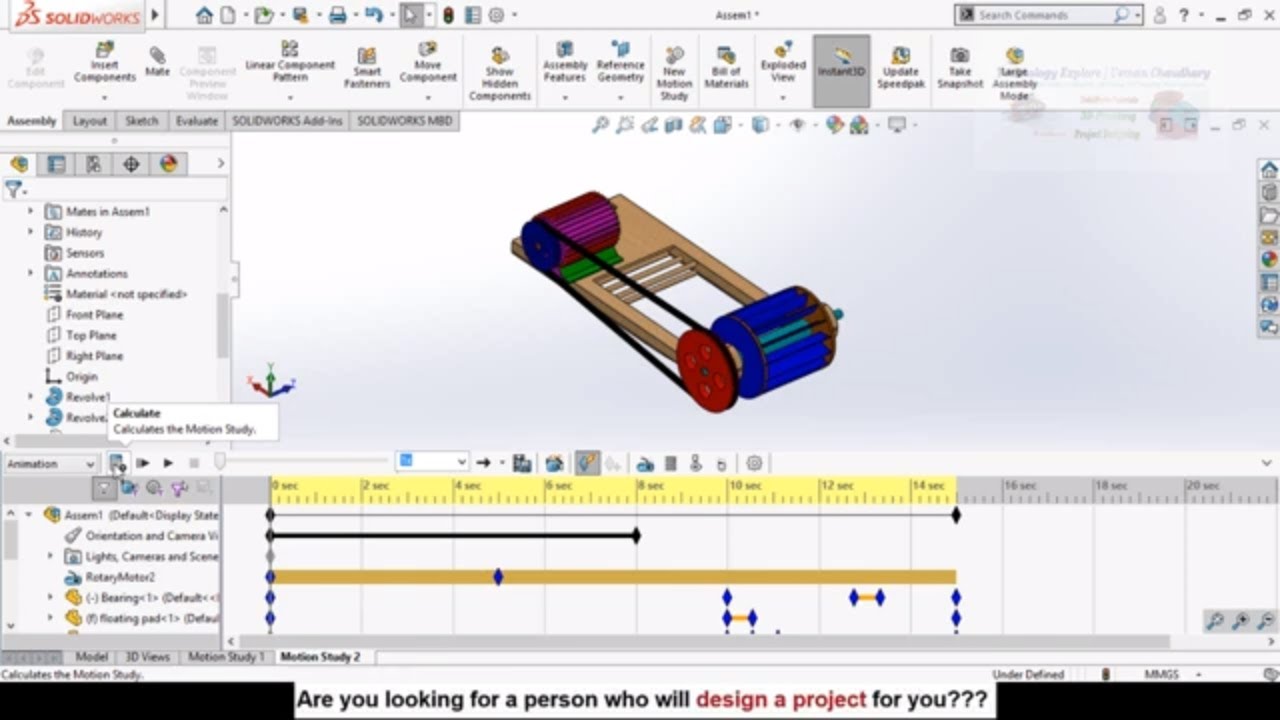Click Take Snapshot
The width and height of the screenshot is (1280, 720).
[x=960, y=68]
